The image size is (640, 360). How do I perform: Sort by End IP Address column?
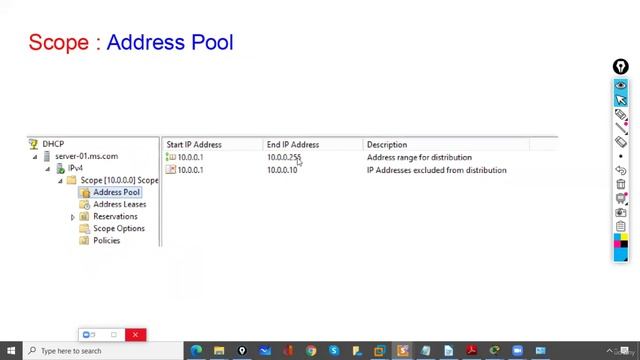[x=313, y=144]
